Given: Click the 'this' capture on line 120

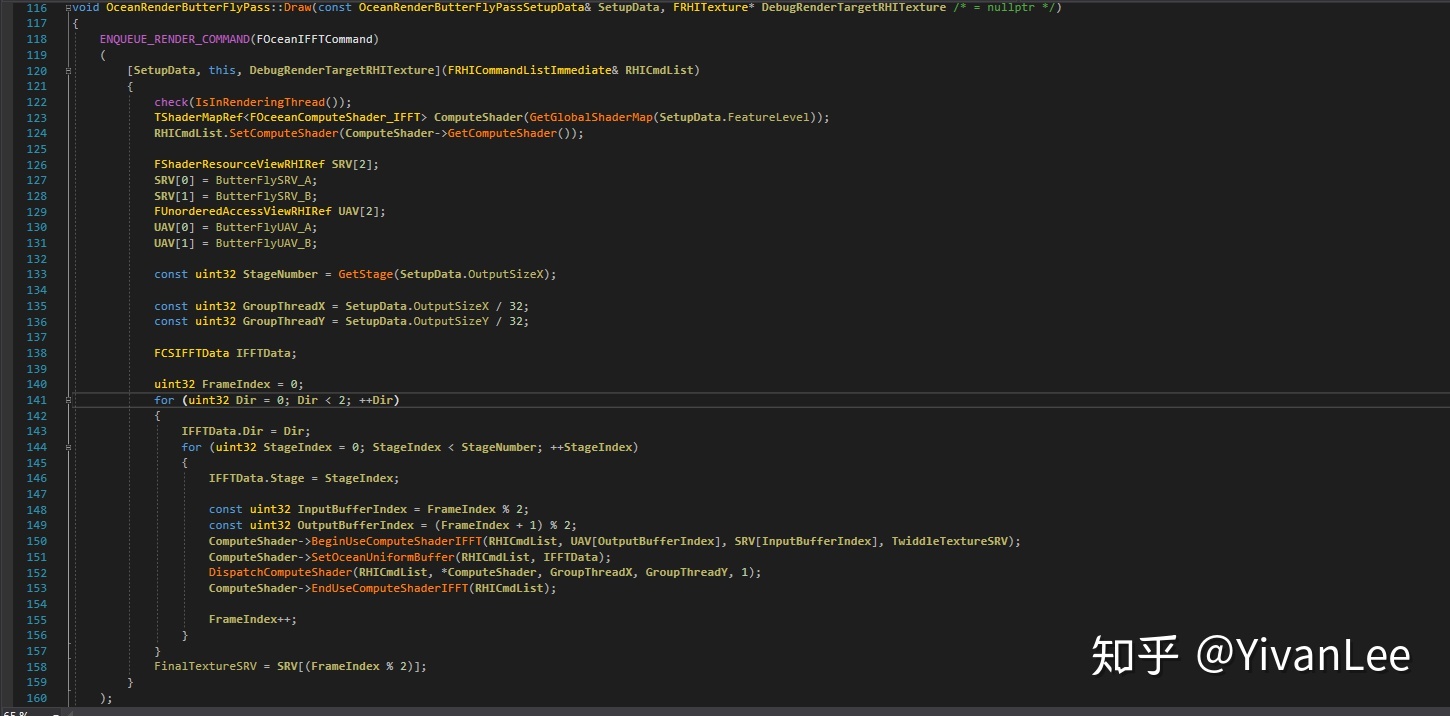Looking at the screenshot, I should pos(222,71).
